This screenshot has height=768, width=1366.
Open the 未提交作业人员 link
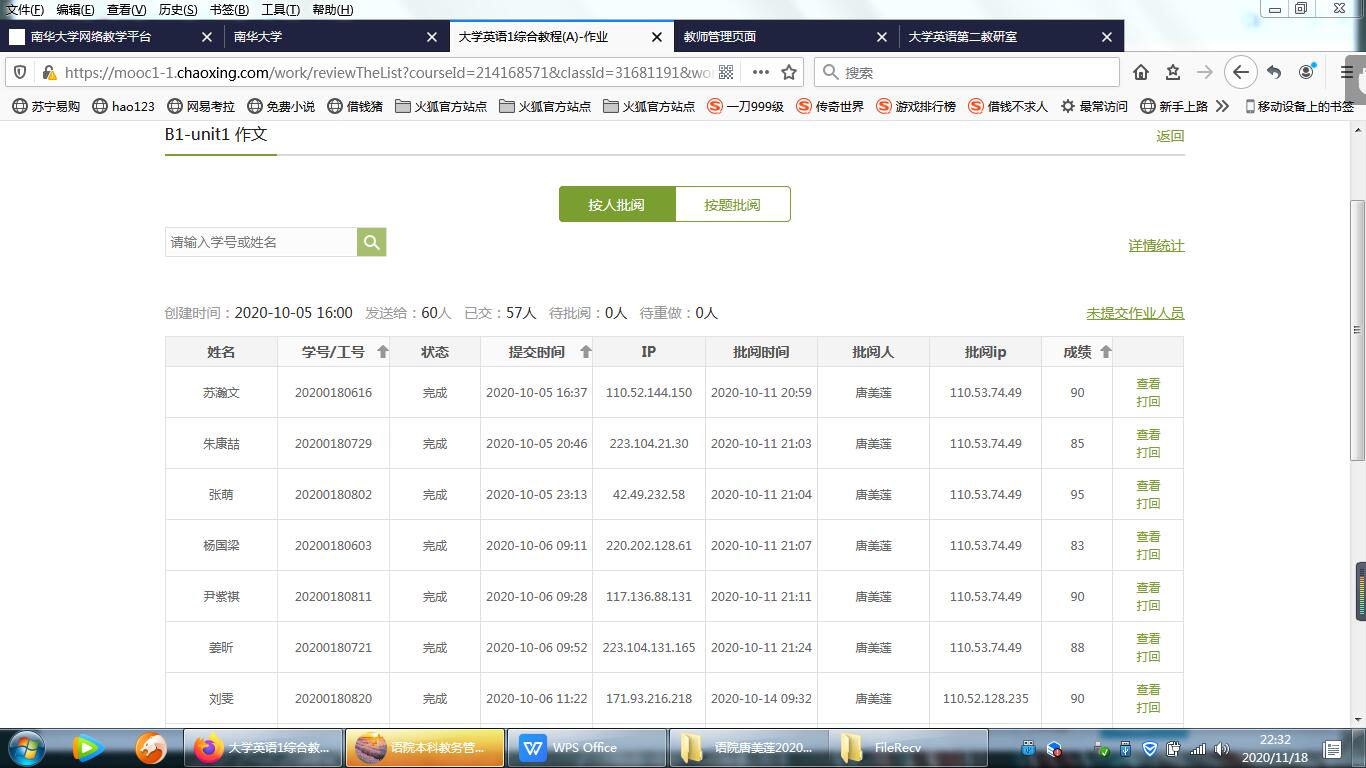(1135, 313)
